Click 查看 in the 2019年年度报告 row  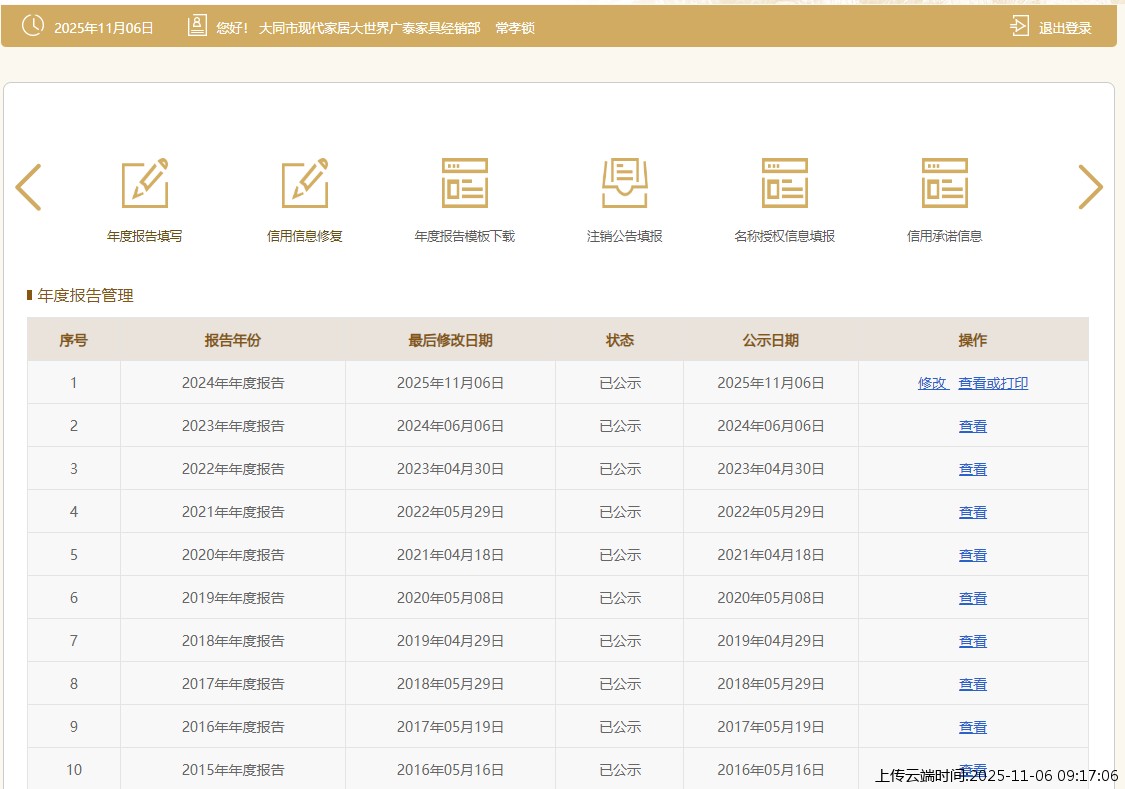click(x=973, y=598)
